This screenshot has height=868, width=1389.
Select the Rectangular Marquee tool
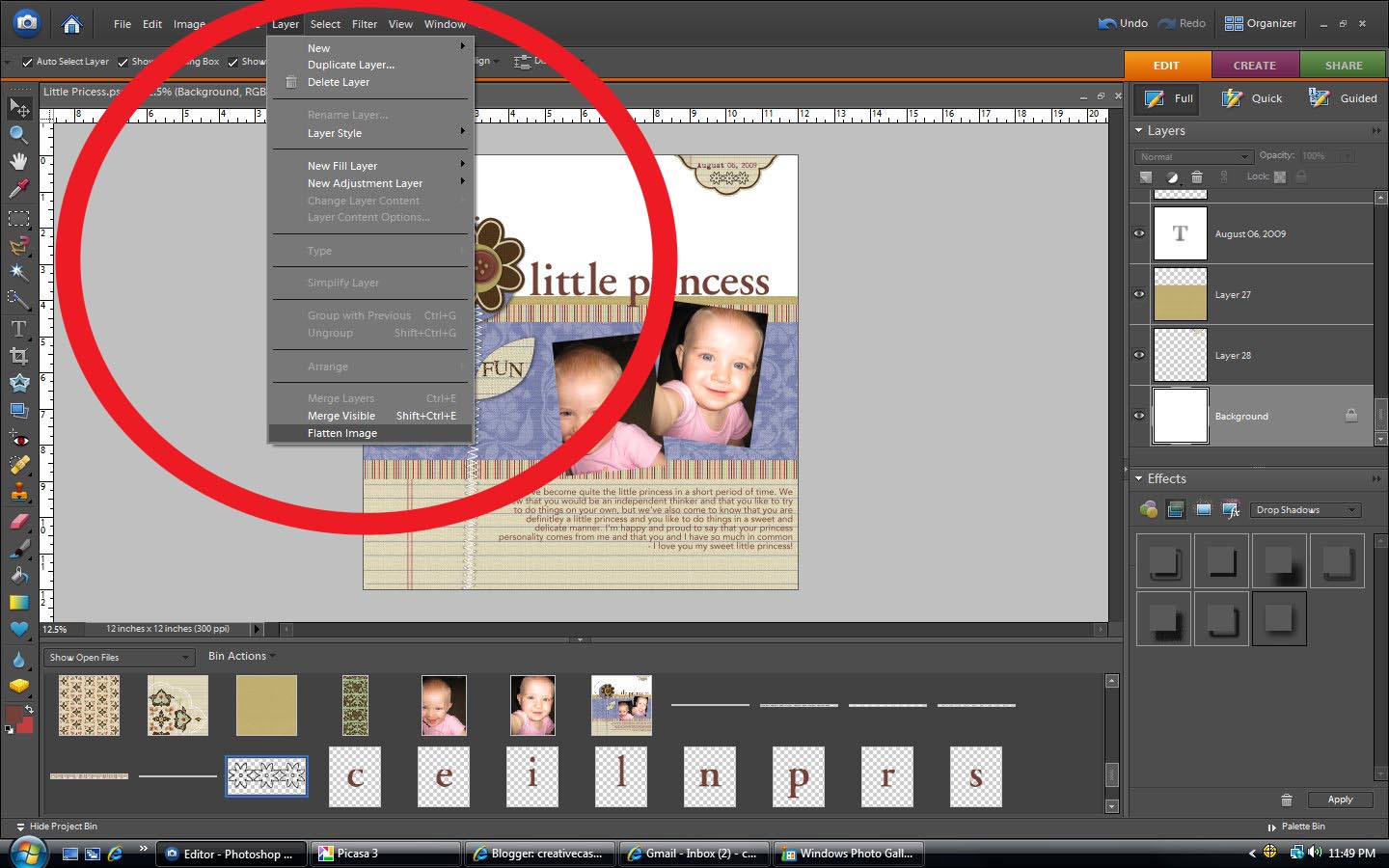click(x=18, y=218)
